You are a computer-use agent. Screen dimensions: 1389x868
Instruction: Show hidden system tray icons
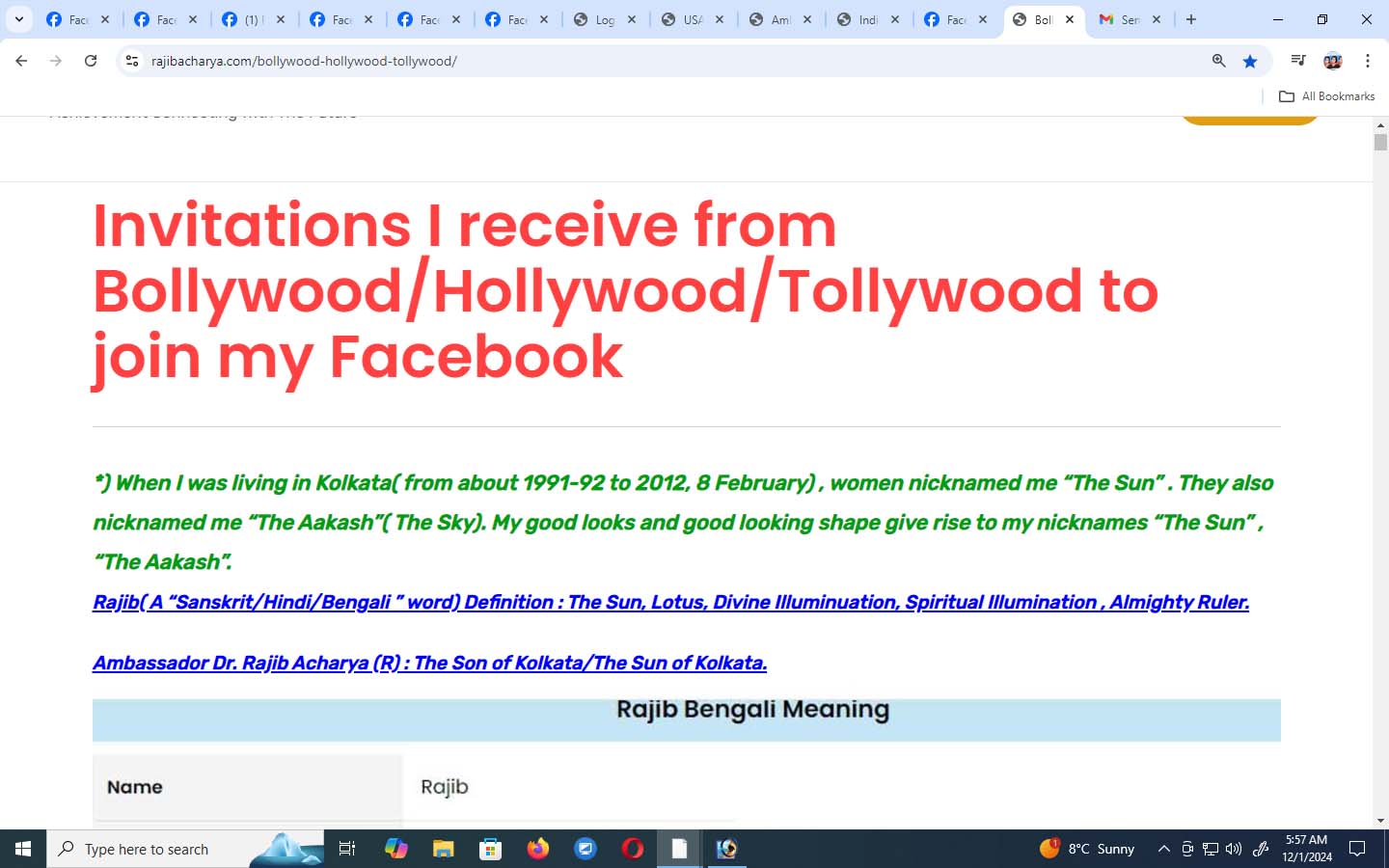coord(1164,849)
